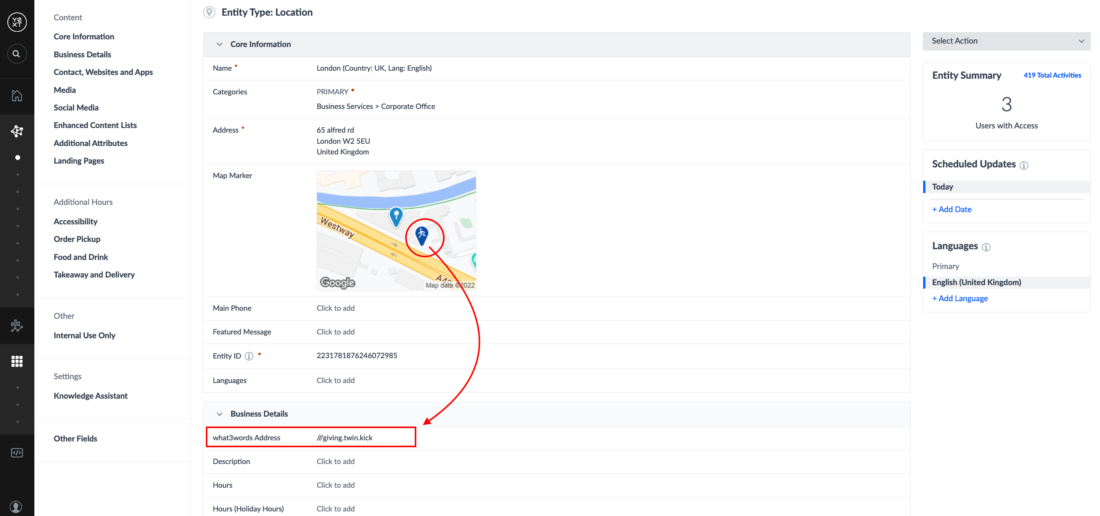
Task: Click the location pin icon beside Entity Type
Action: 209,12
